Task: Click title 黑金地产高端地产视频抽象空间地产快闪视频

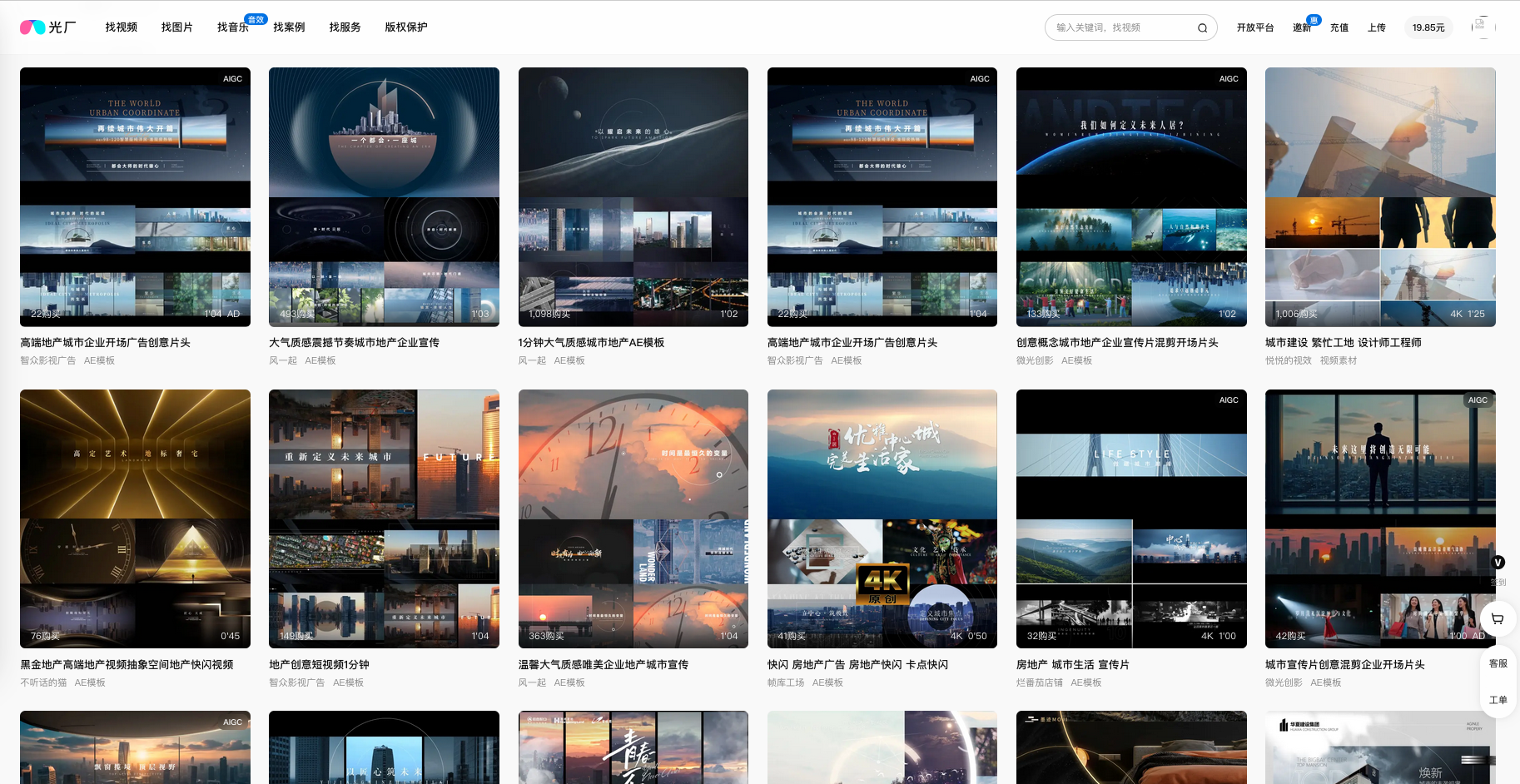Action: tap(127, 665)
